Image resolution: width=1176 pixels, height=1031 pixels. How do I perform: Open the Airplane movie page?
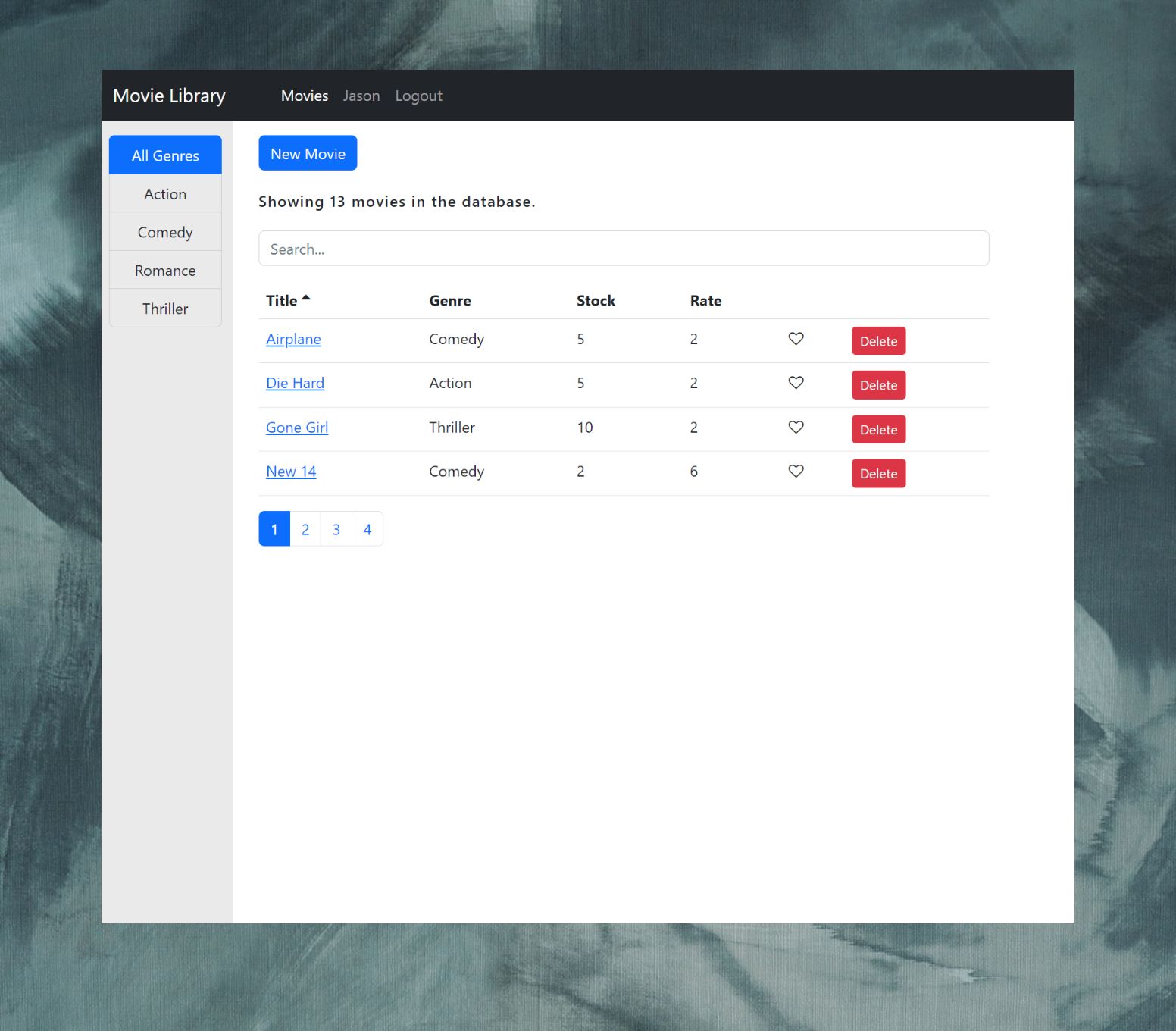[293, 339]
